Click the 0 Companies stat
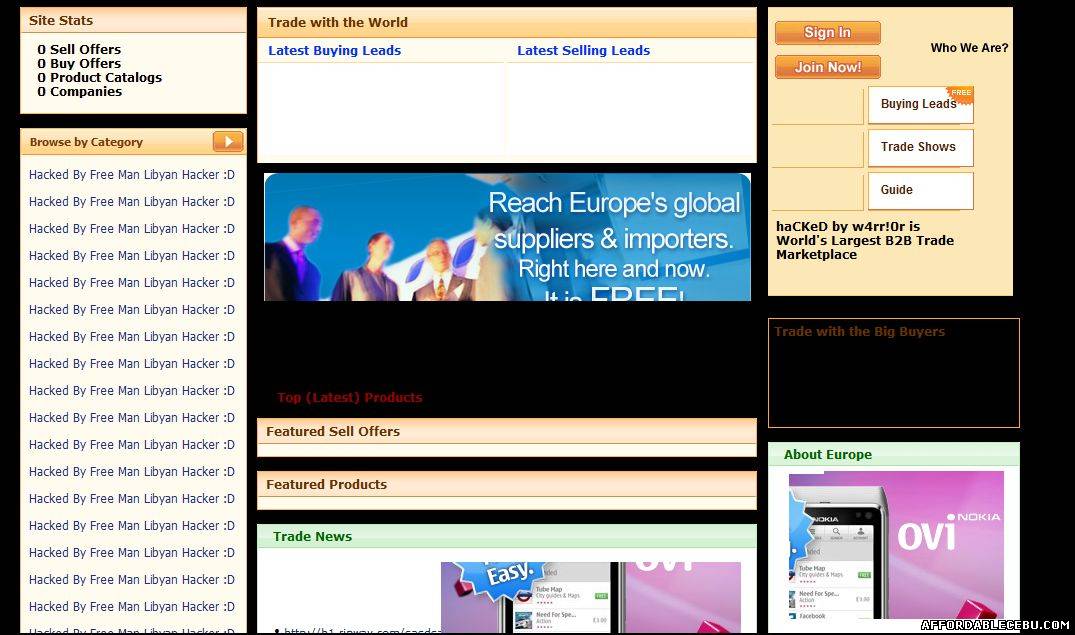This screenshot has height=635, width=1075. coord(80,92)
